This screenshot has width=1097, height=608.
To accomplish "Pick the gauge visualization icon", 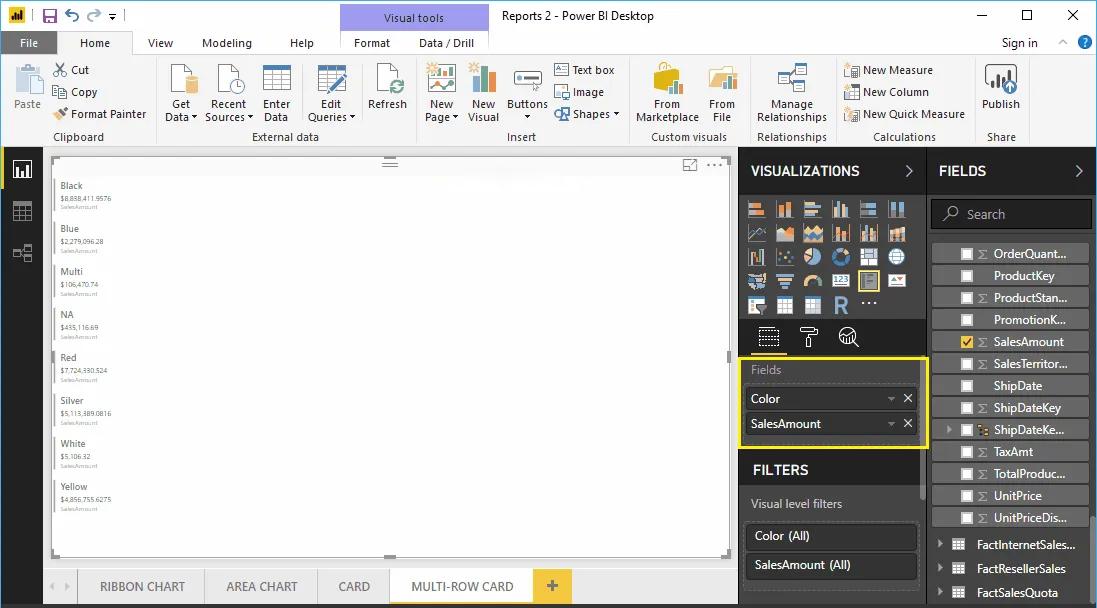I will (x=810, y=281).
